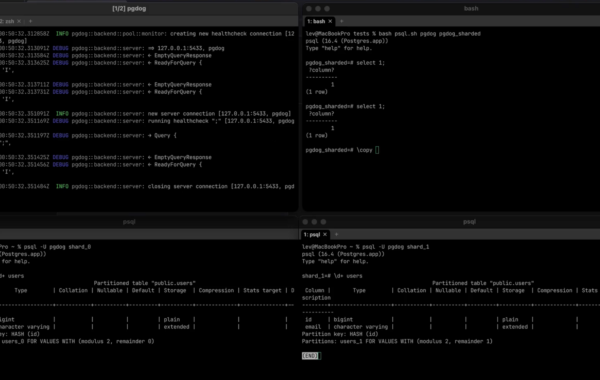The width and height of the screenshot is (600, 380).
Task: Select the '2: zsh' tab
Action: 7,21
